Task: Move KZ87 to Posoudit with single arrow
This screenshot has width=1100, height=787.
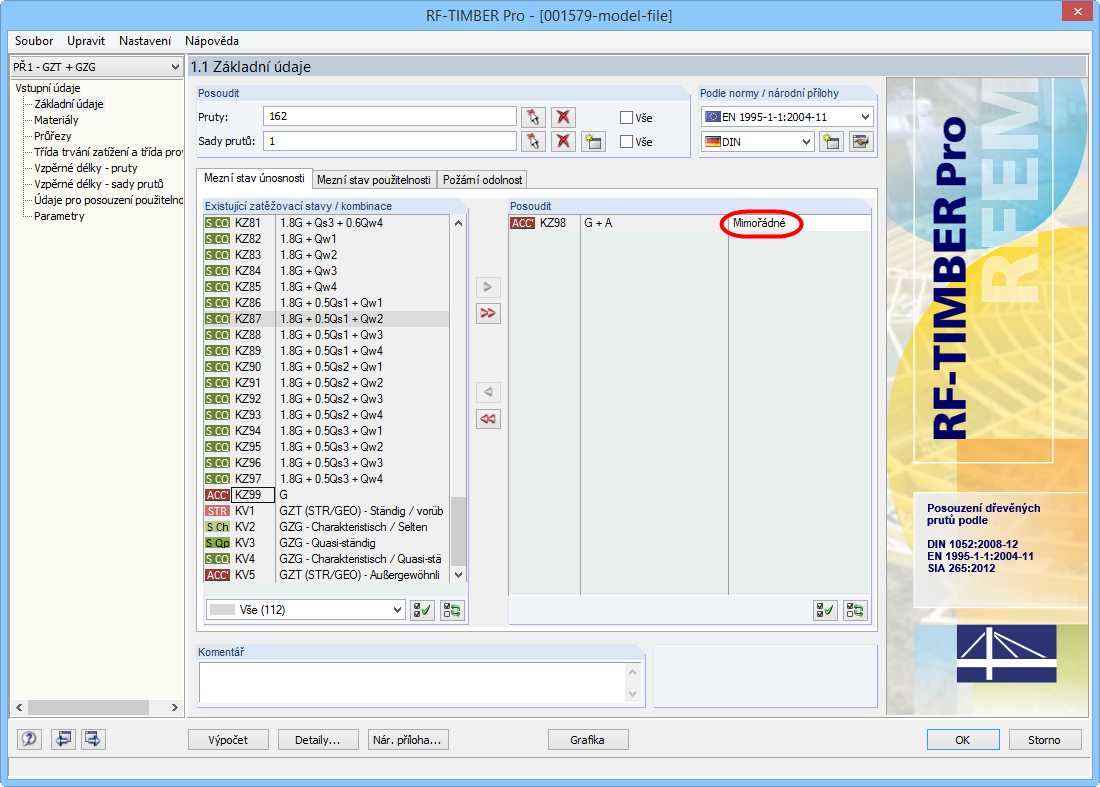Action: pos(487,287)
